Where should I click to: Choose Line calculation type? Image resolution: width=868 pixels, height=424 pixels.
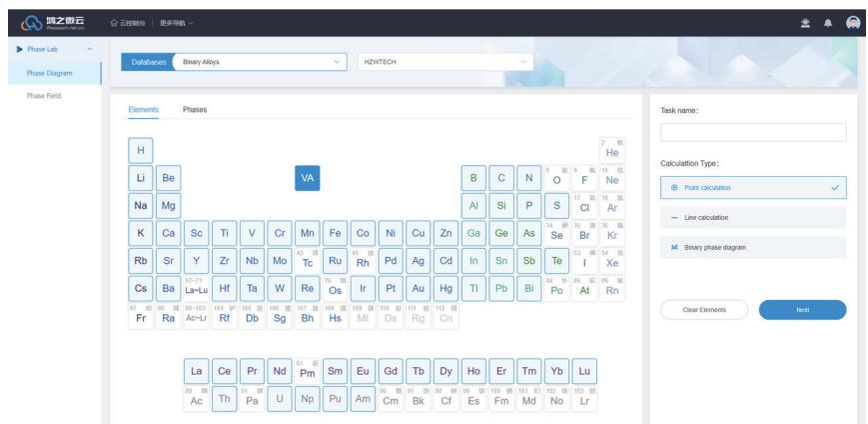tap(753, 217)
